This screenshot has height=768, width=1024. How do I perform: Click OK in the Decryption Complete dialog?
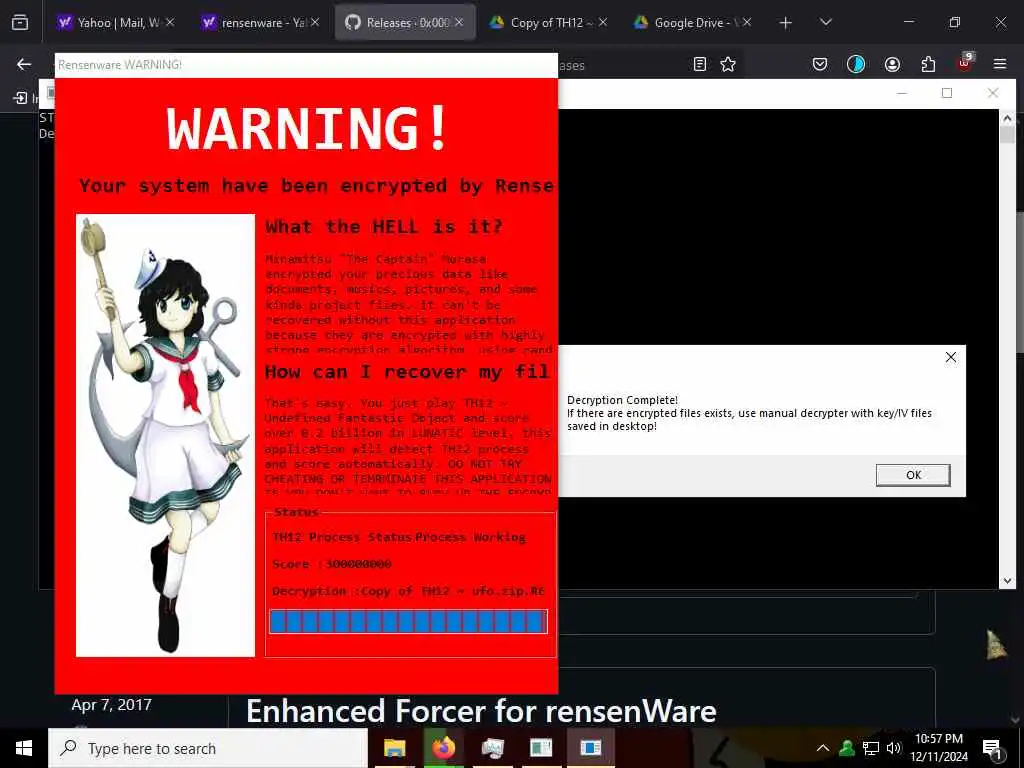pyautogui.click(x=913, y=475)
